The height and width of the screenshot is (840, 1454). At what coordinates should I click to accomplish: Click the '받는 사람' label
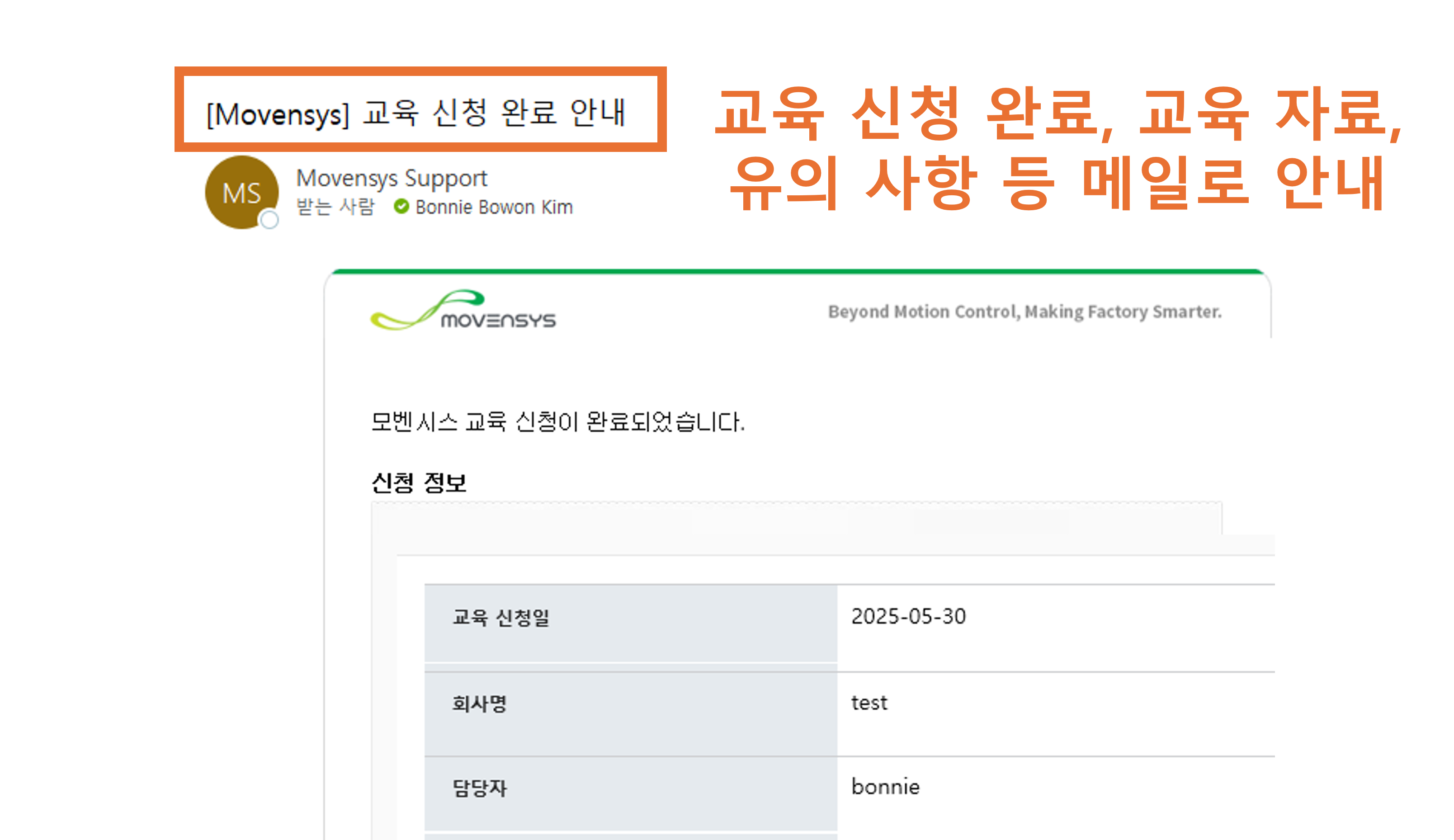335,207
